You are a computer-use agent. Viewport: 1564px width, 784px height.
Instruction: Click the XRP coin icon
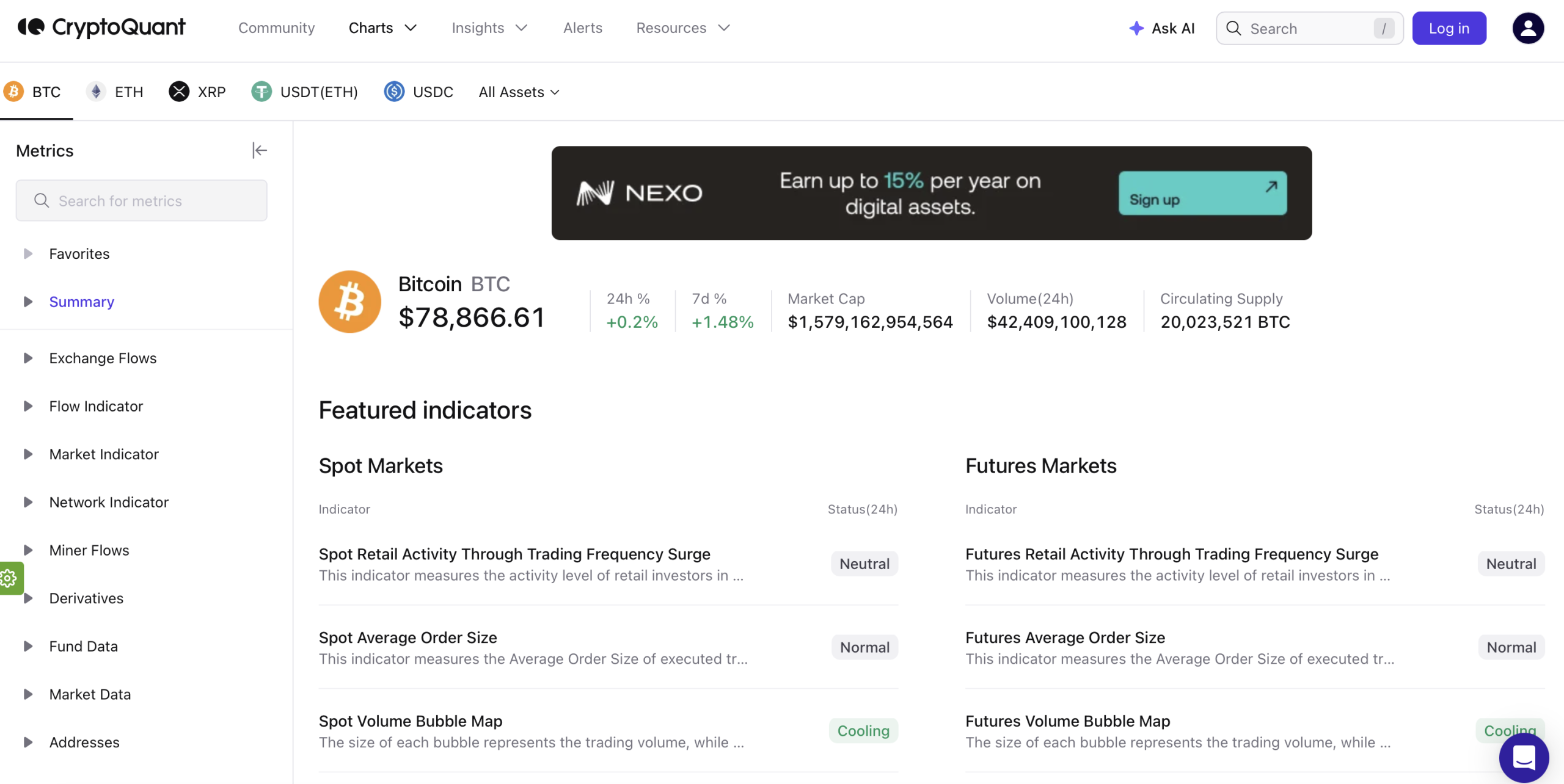point(179,92)
